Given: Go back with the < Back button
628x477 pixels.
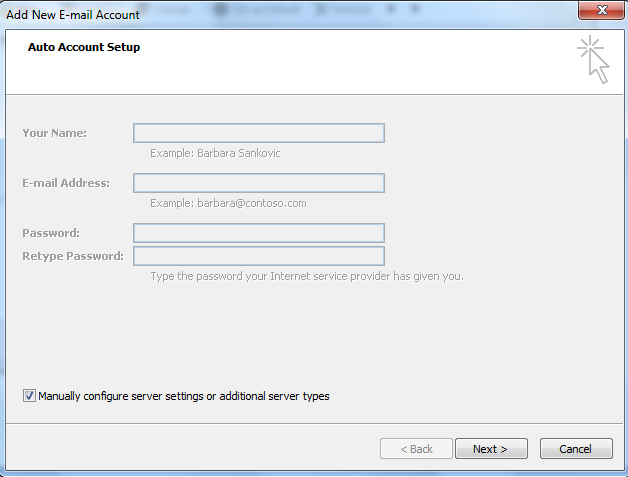Looking at the screenshot, I should pyautogui.click(x=416, y=449).
